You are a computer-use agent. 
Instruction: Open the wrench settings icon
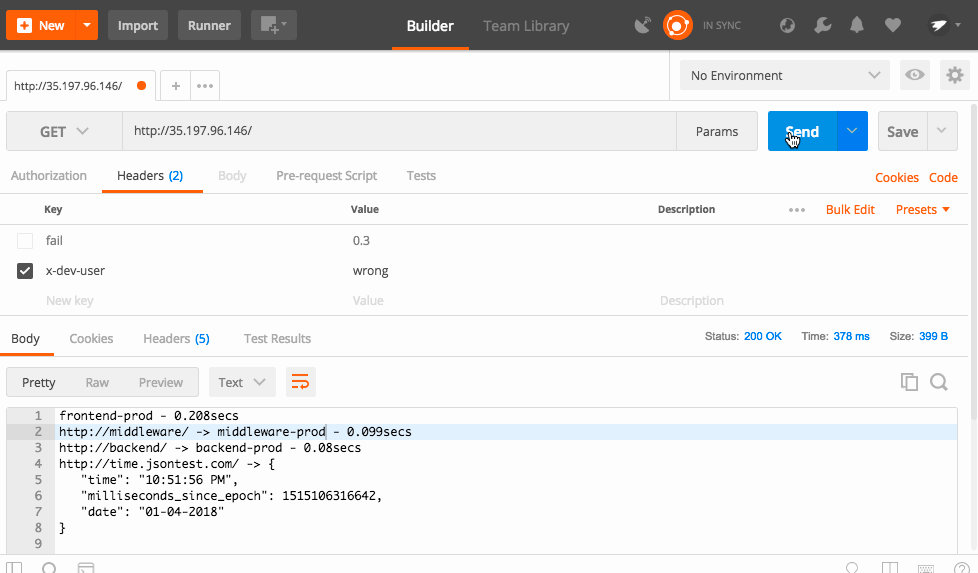coord(823,26)
